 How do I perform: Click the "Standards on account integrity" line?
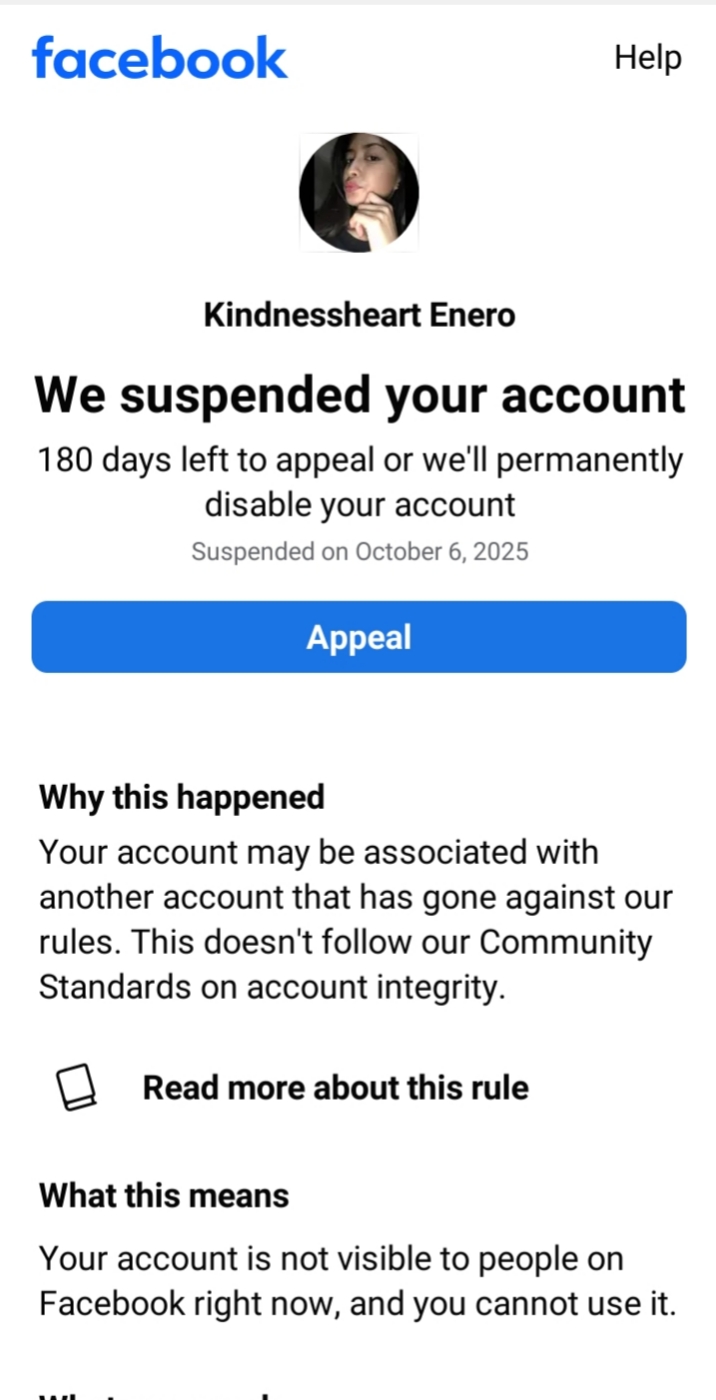(270, 987)
